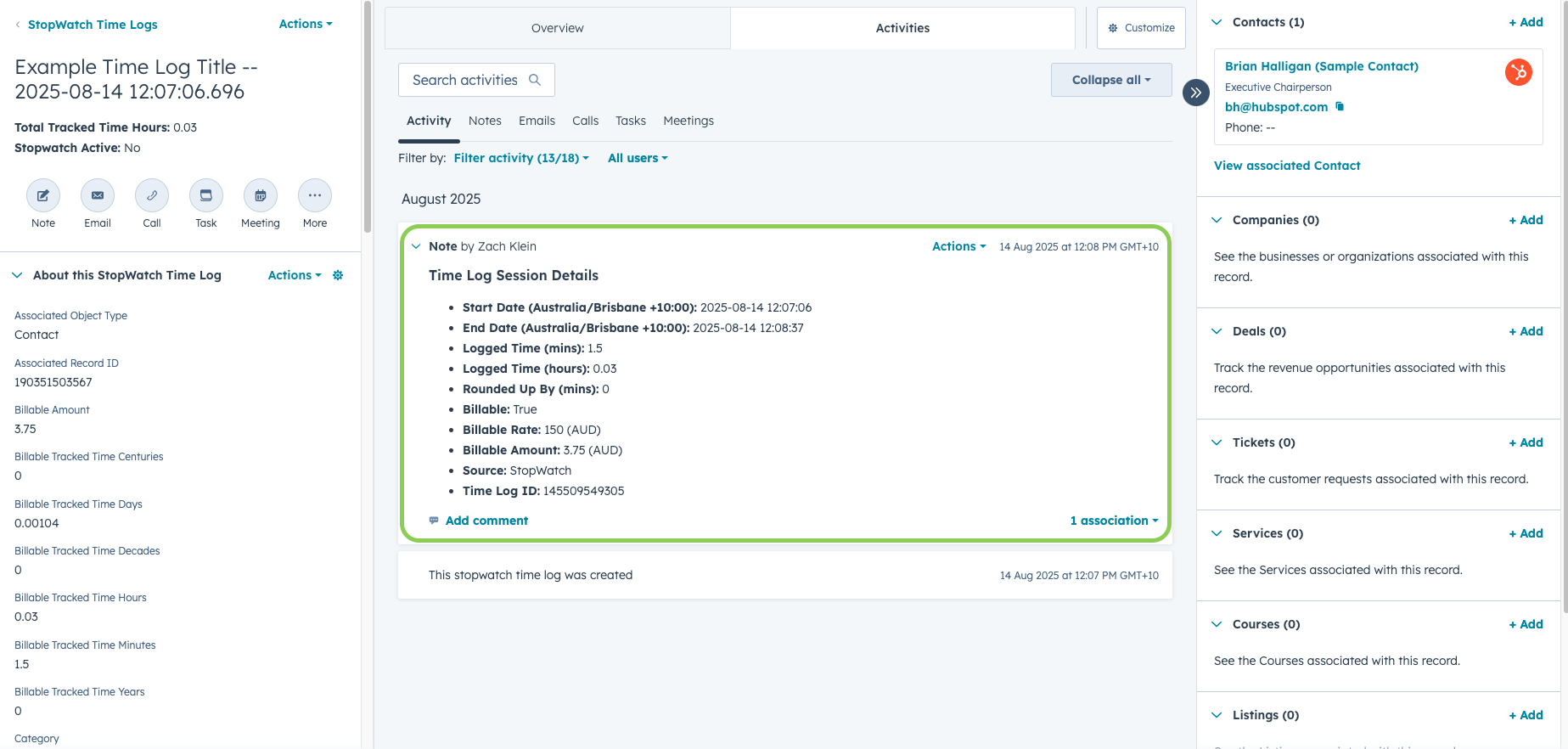Click the Task icon button

206,195
